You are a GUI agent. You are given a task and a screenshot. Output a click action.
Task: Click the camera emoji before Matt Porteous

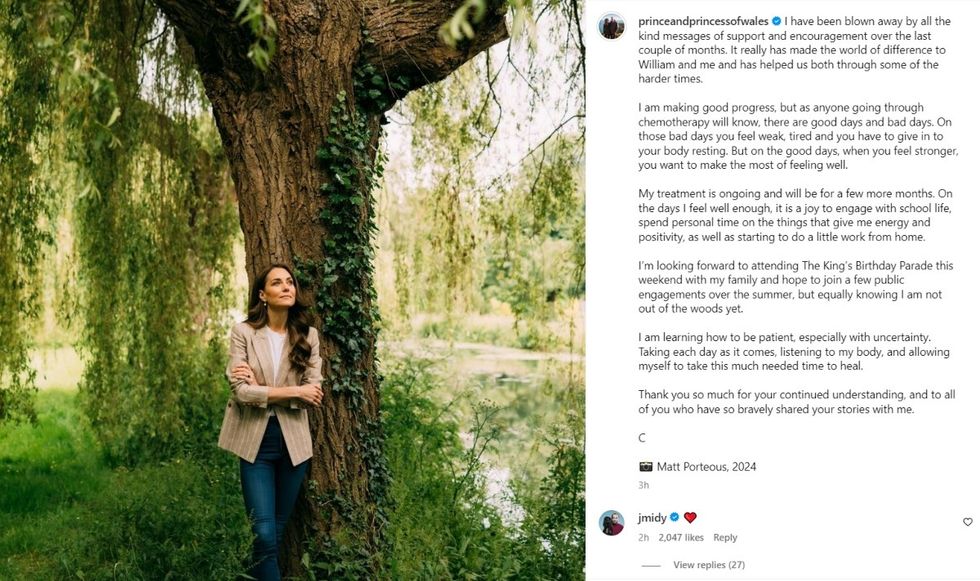click(x=645, y=466)
